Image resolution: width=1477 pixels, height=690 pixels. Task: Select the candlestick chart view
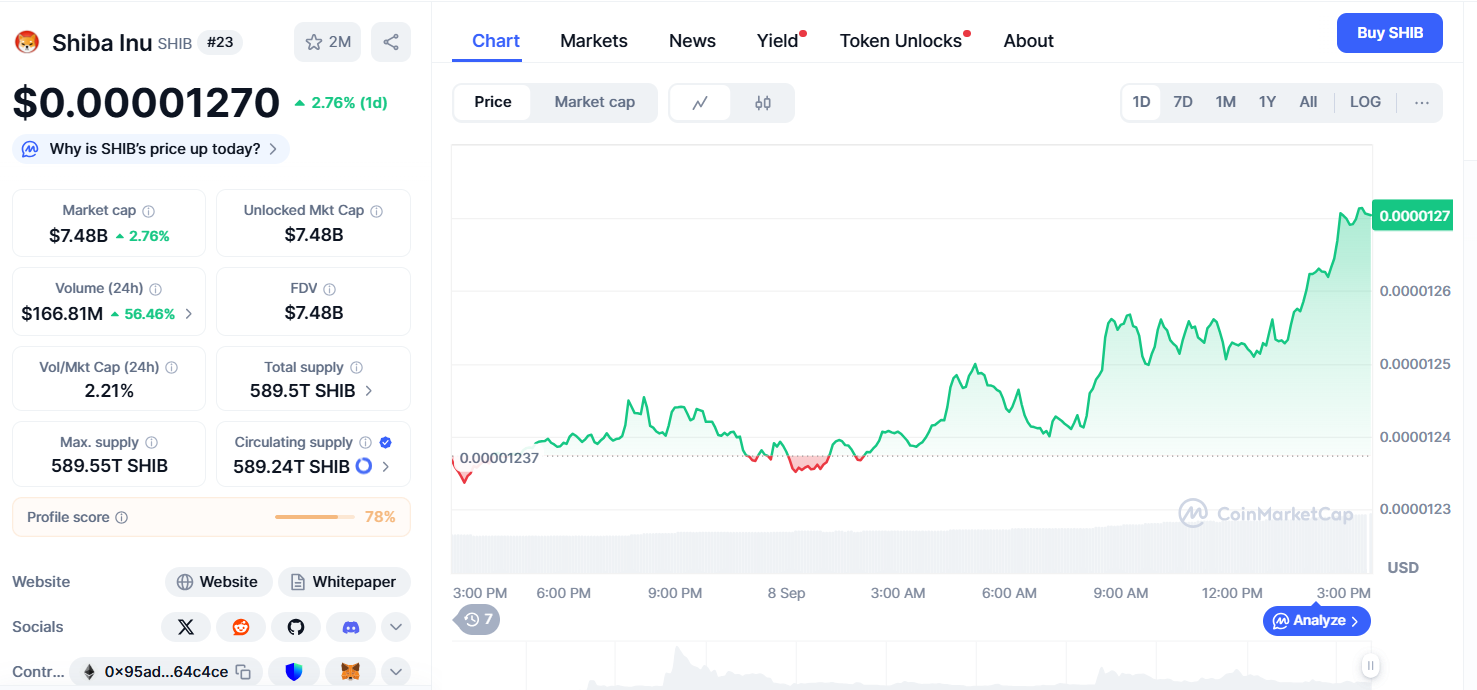763,103
